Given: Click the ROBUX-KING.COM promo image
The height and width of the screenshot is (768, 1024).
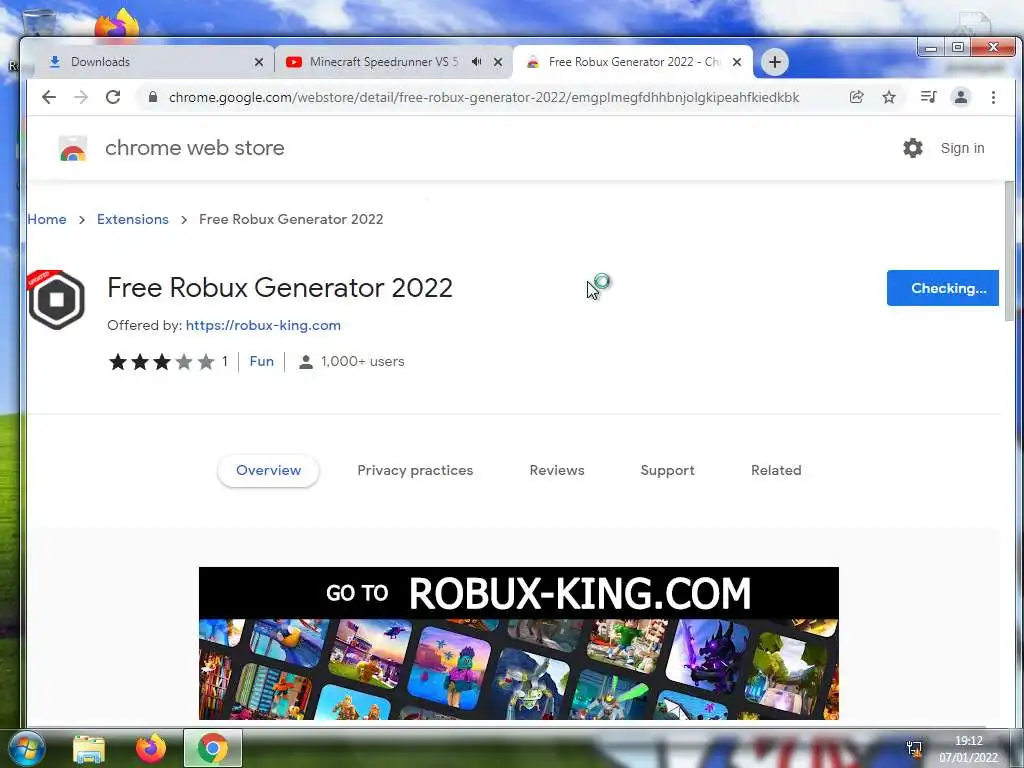Looking at the screenshot, I should (519, 643).
